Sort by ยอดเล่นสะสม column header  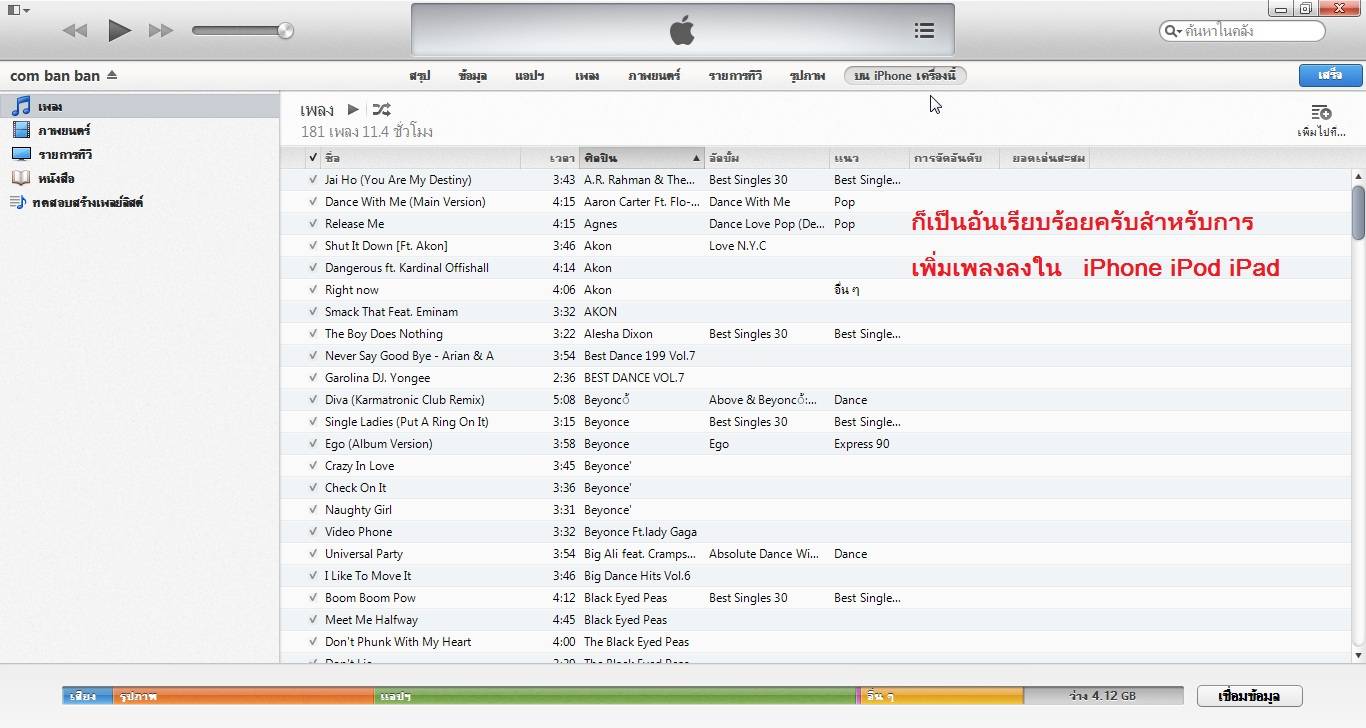(1043, 158)
